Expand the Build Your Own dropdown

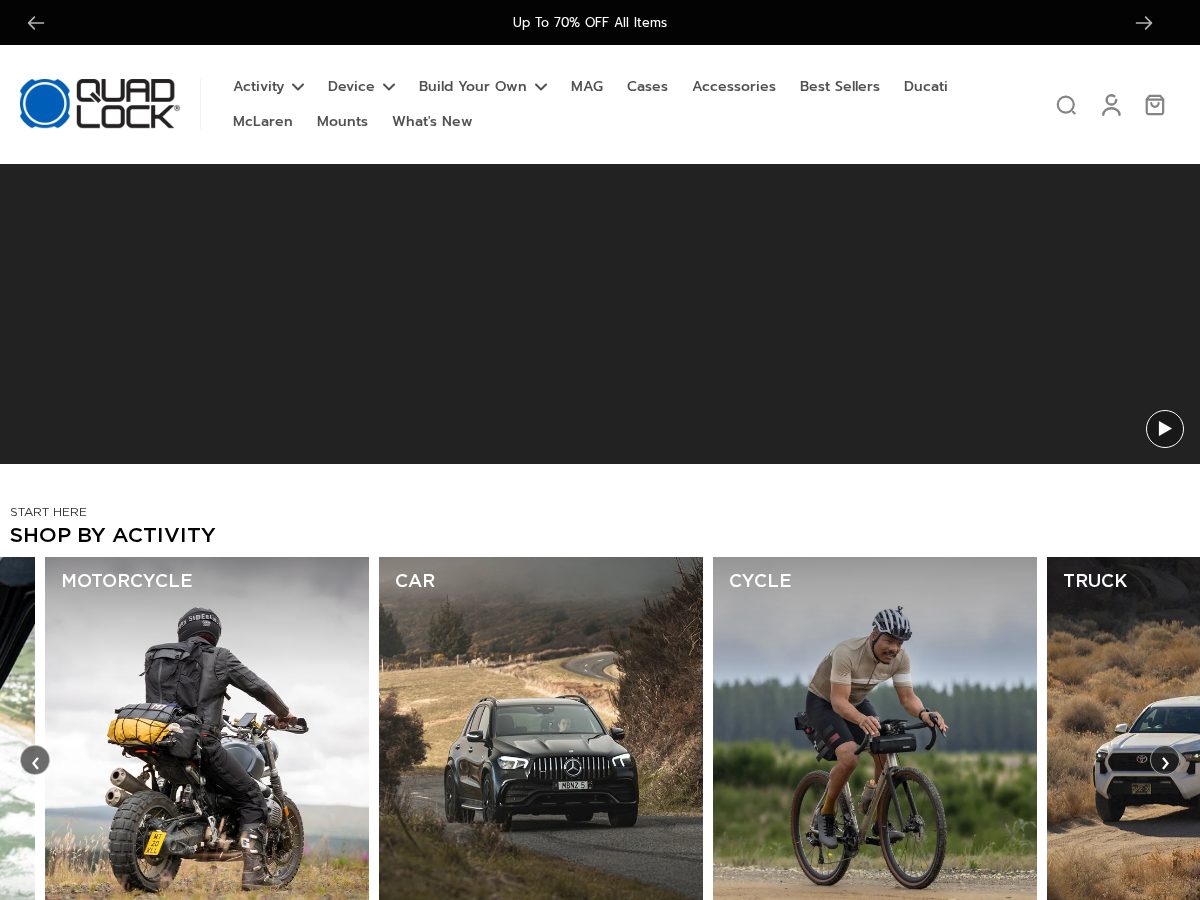coord(483,86)
